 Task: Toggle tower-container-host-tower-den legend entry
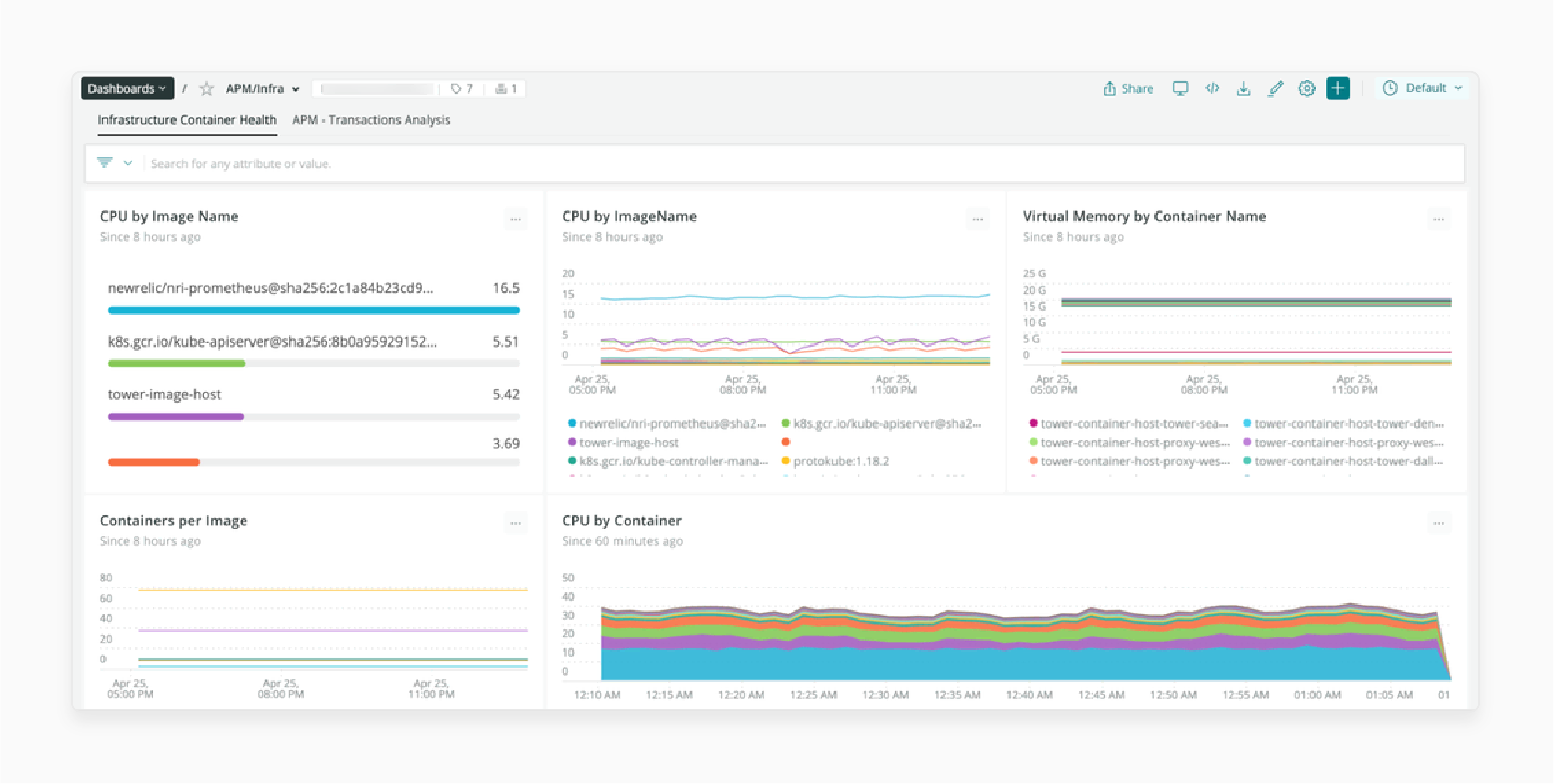click(1344, 423)
